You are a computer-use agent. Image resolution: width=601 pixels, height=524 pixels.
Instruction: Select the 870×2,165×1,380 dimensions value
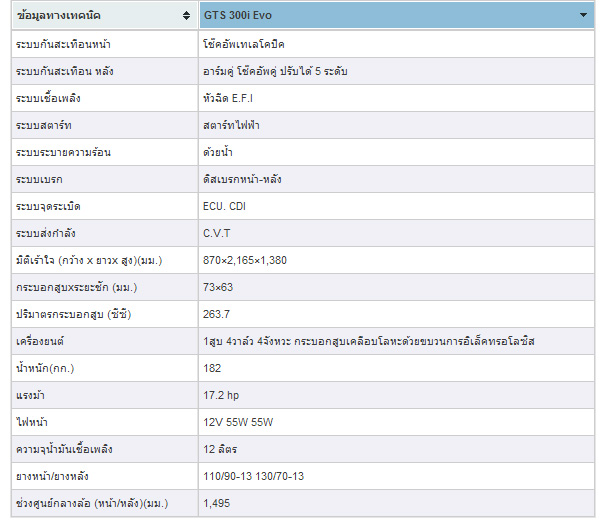[x=245, y=261]
